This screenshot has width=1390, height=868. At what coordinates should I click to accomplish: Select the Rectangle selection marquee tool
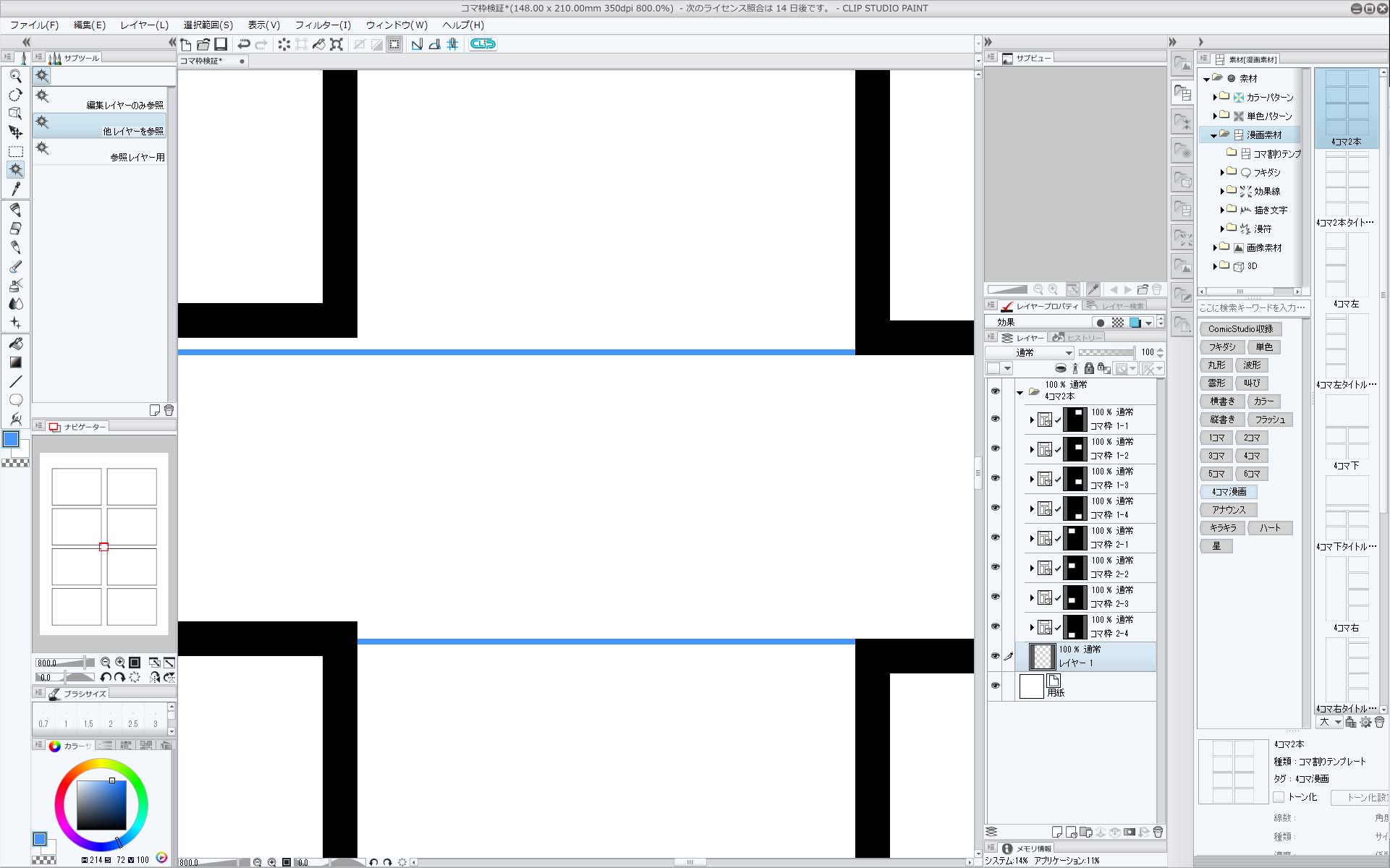coord(15,151)
